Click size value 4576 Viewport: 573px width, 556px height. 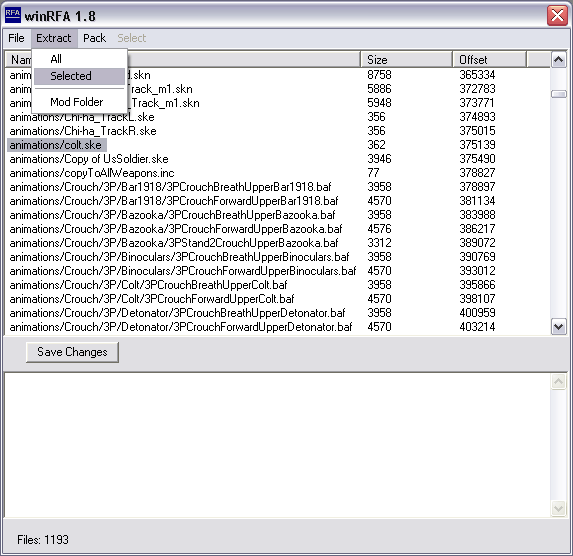(379, 229)
